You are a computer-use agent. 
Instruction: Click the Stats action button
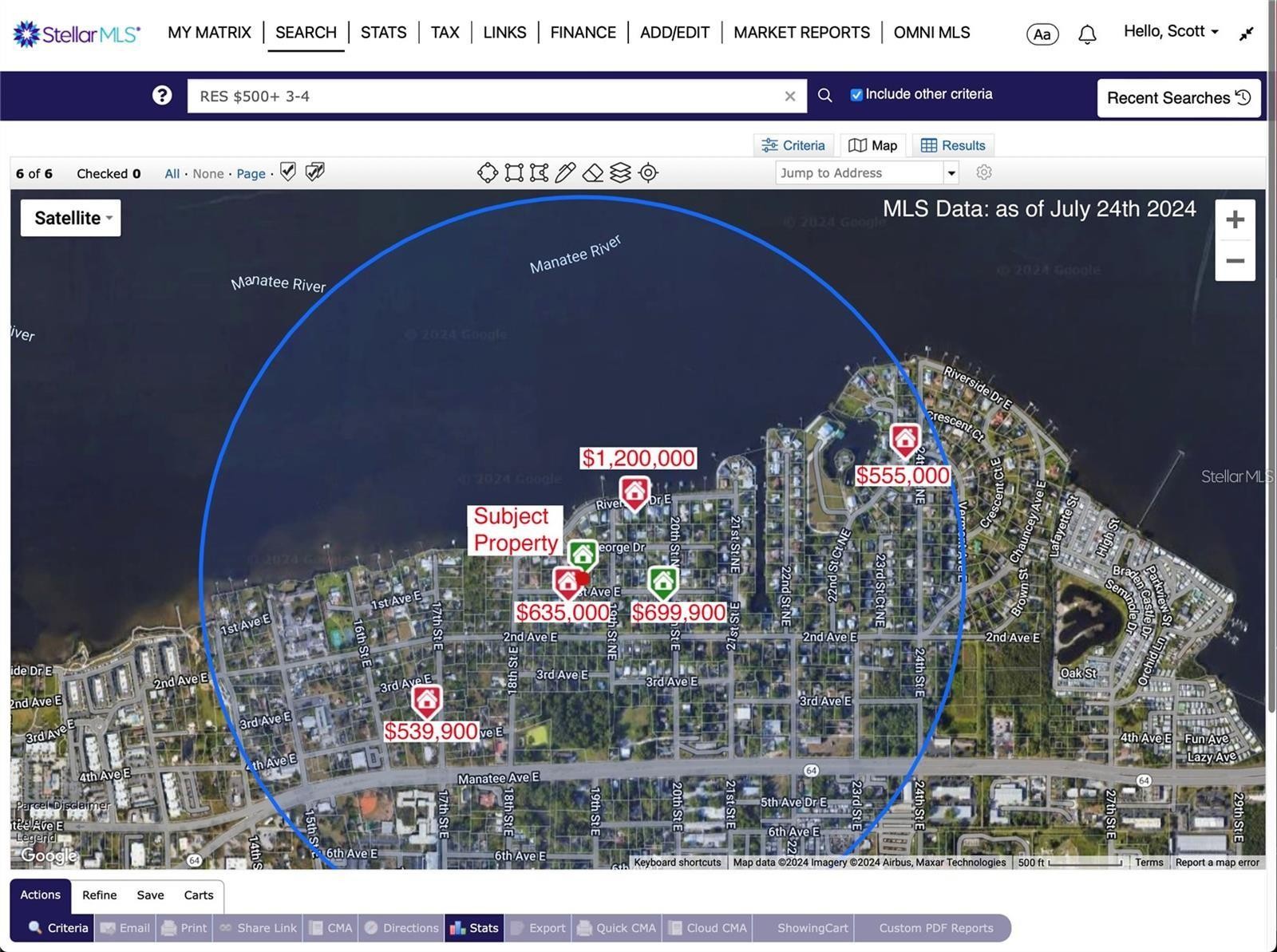click(x=474, y=928)
